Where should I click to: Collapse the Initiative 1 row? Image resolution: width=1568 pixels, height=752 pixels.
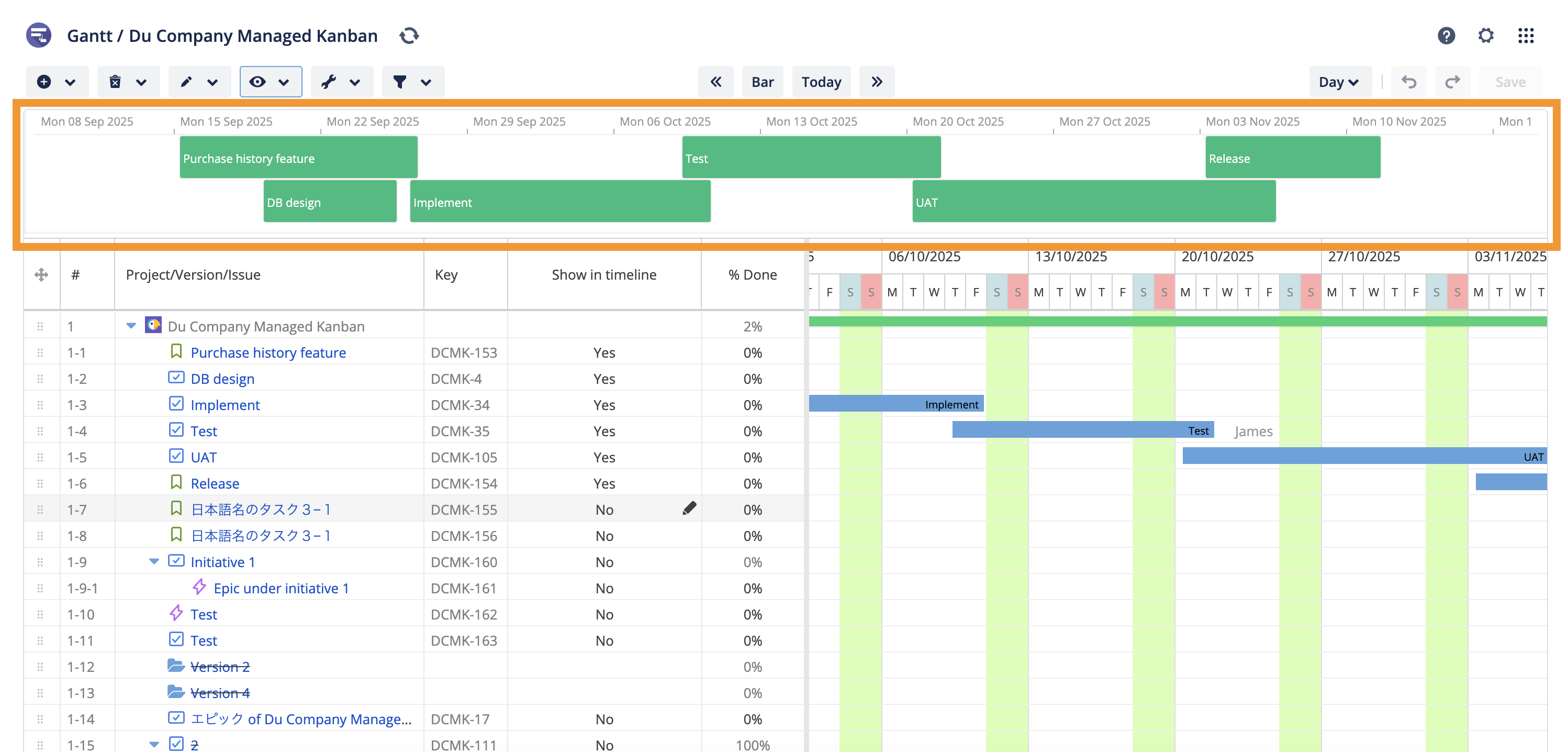click(154, 561)
